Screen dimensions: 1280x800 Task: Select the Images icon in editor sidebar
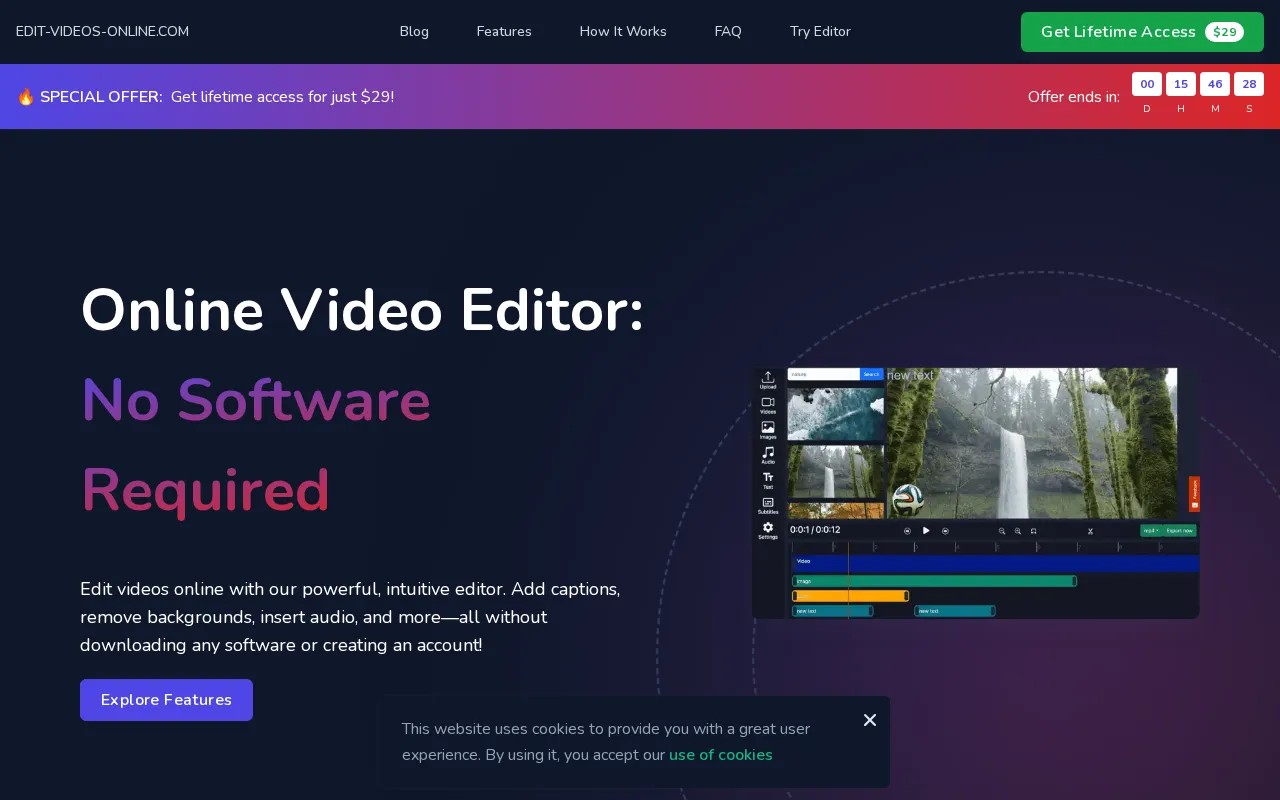pos(768,428)
